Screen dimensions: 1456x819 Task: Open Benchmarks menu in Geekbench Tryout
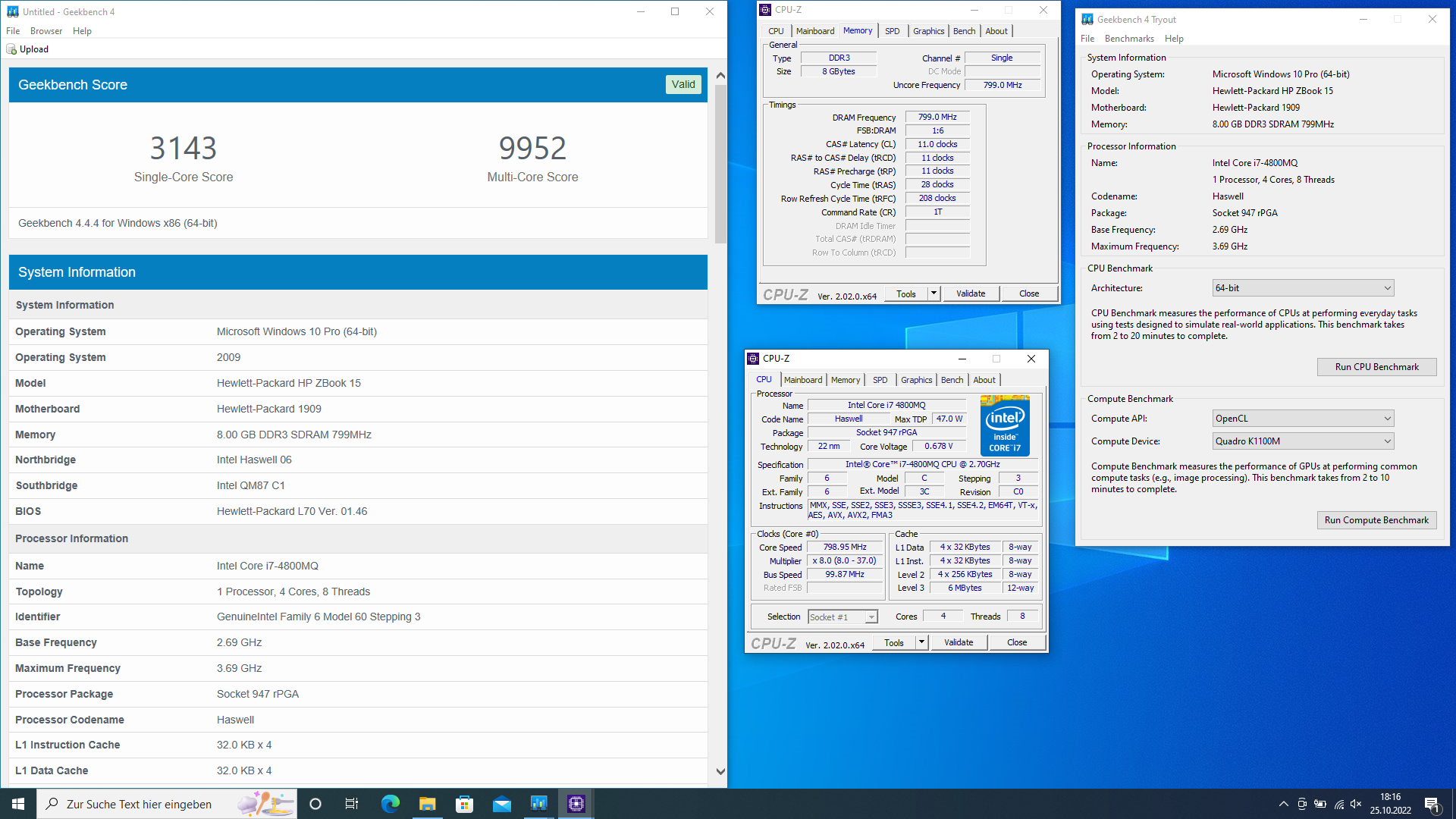1129,39
